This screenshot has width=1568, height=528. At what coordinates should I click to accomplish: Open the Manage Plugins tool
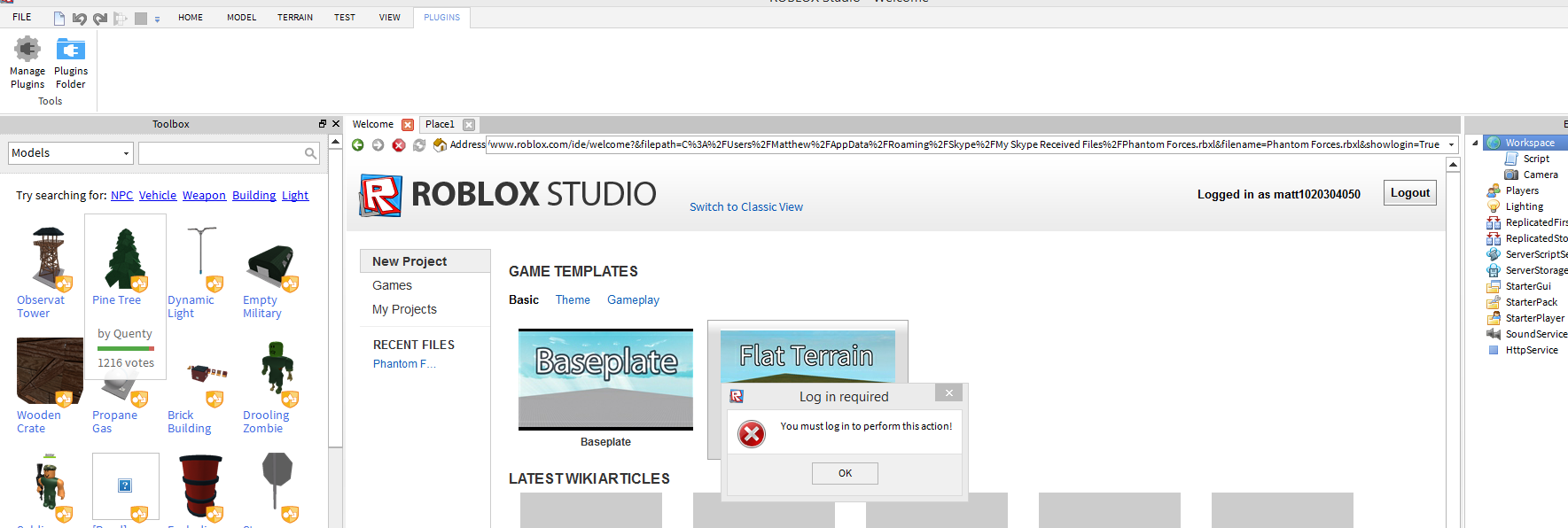27,63
